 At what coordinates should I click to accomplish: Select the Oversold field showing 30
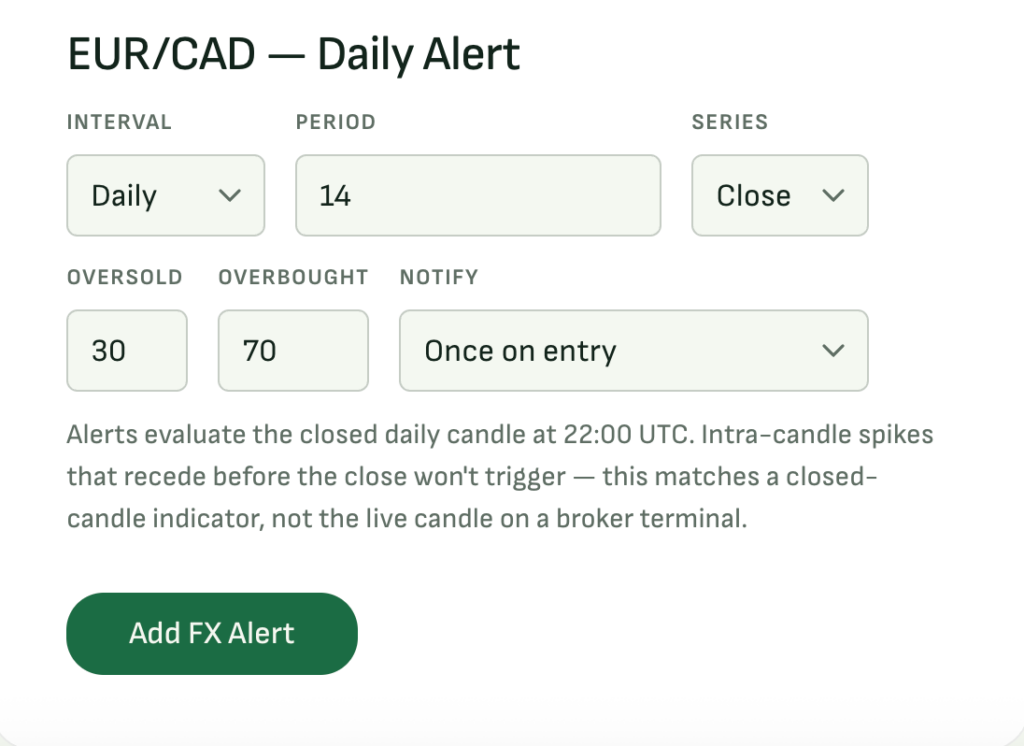click(x=127, y=351)
